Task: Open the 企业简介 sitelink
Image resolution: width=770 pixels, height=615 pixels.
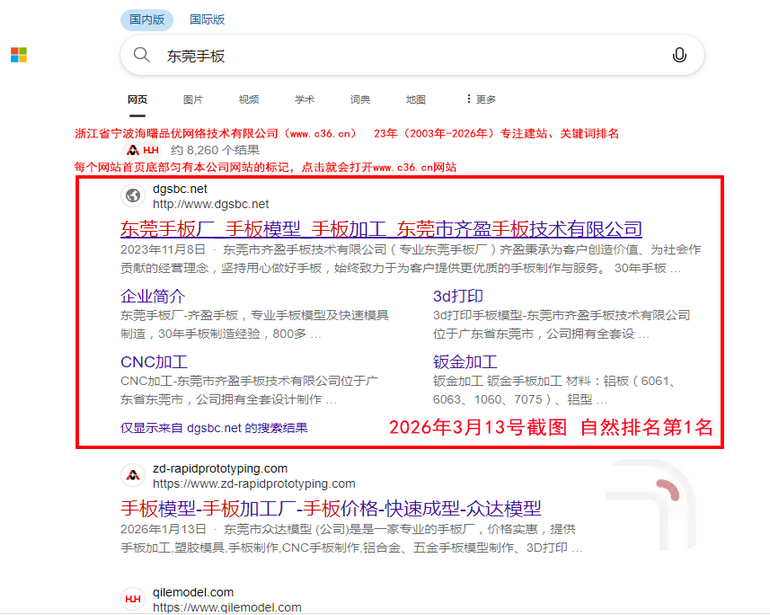Action: click(x=153, y=296)
